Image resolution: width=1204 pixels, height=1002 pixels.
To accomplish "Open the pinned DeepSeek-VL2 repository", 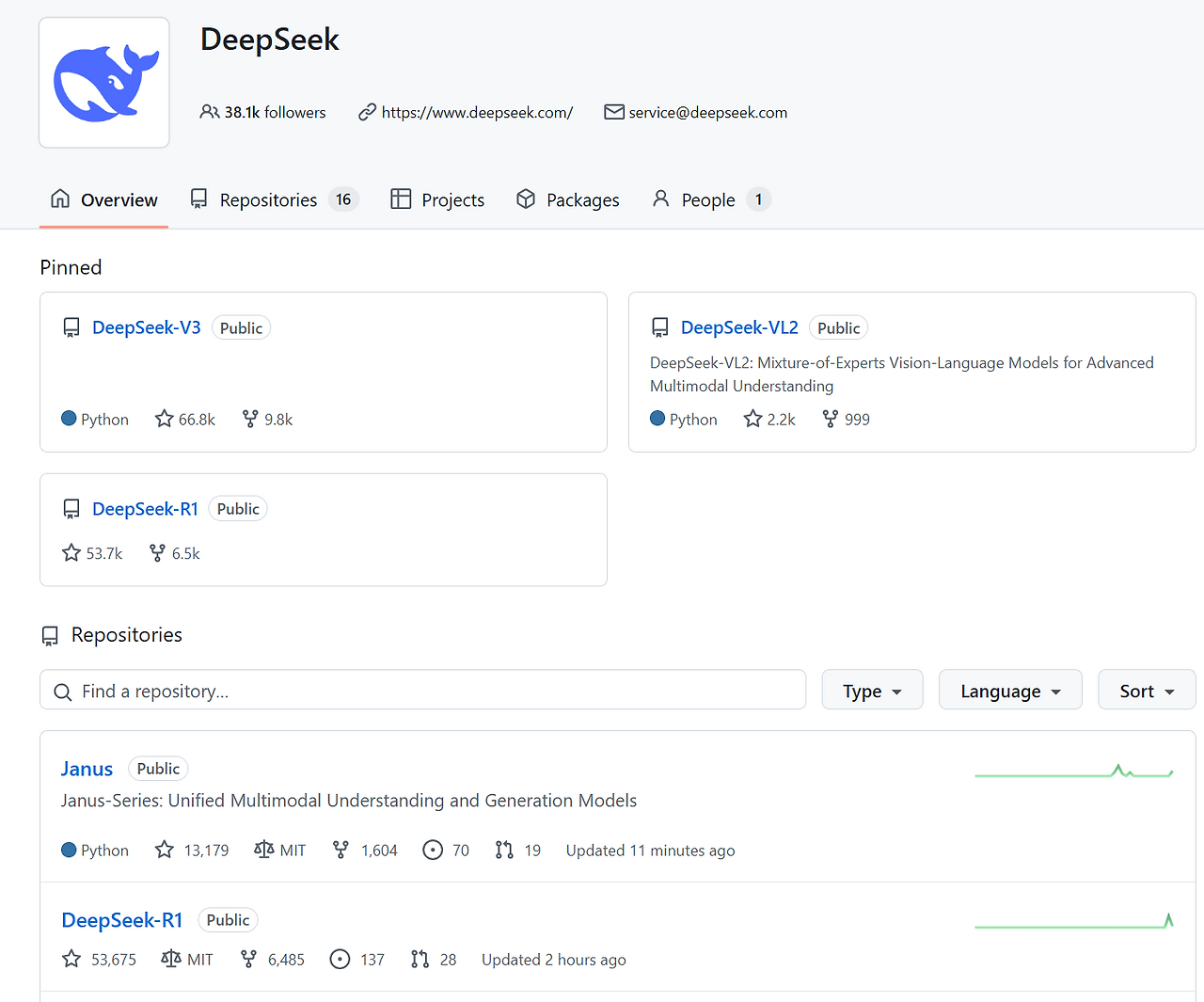I will 739,327.
